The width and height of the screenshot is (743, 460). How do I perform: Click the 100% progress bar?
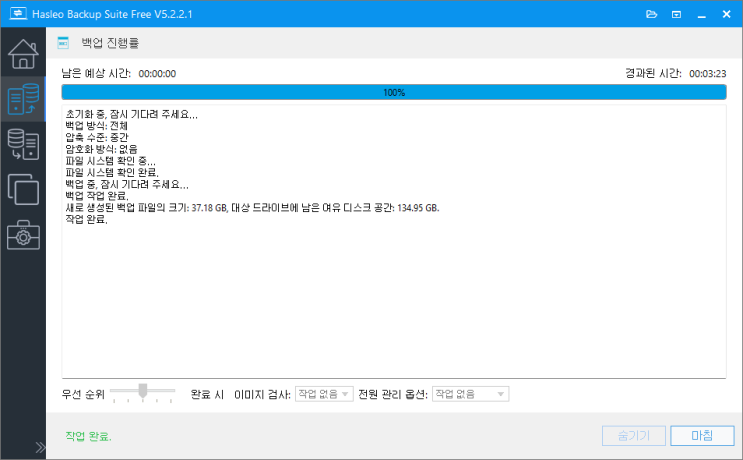click(394, 92)
